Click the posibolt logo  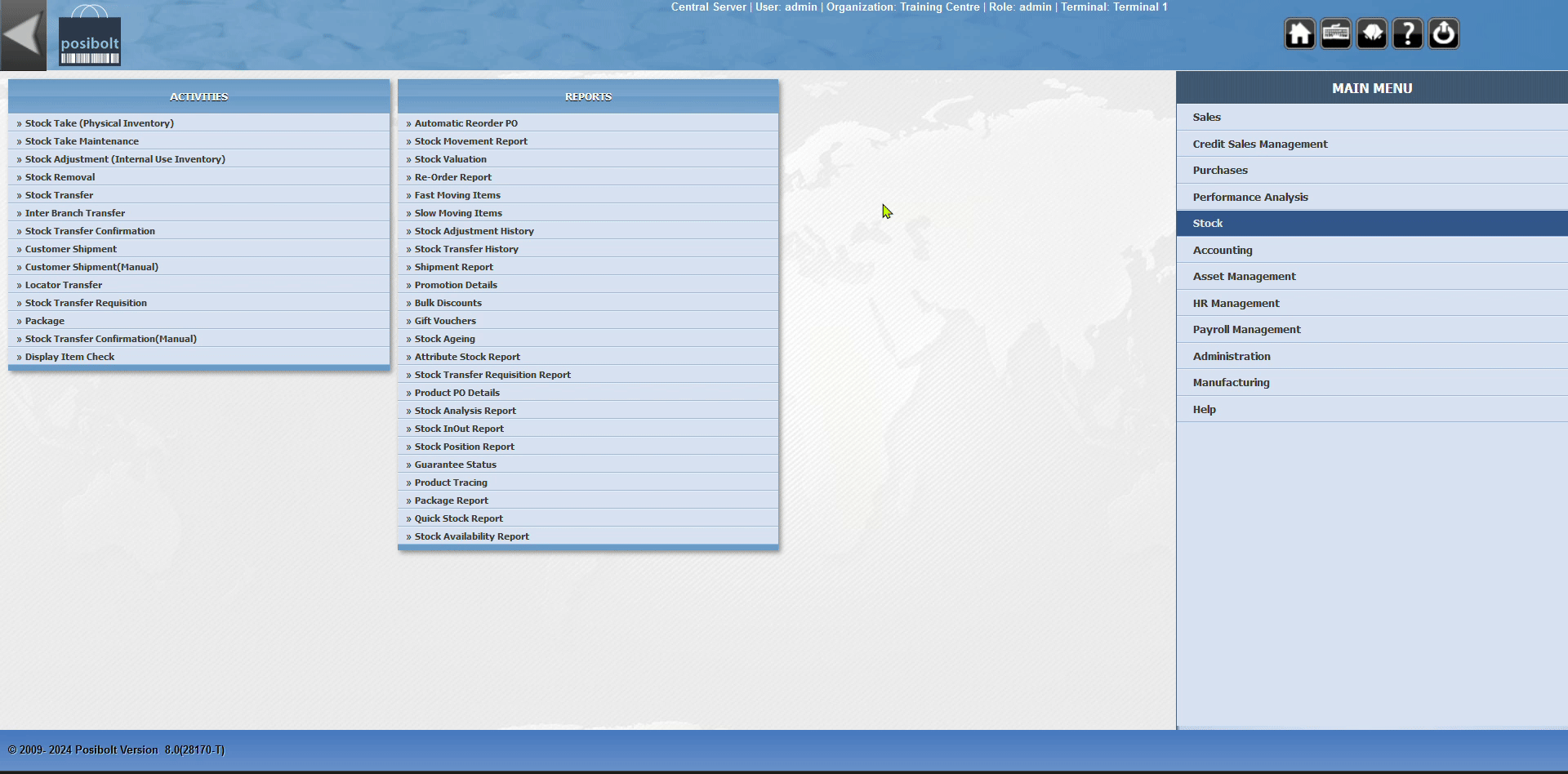90,36
